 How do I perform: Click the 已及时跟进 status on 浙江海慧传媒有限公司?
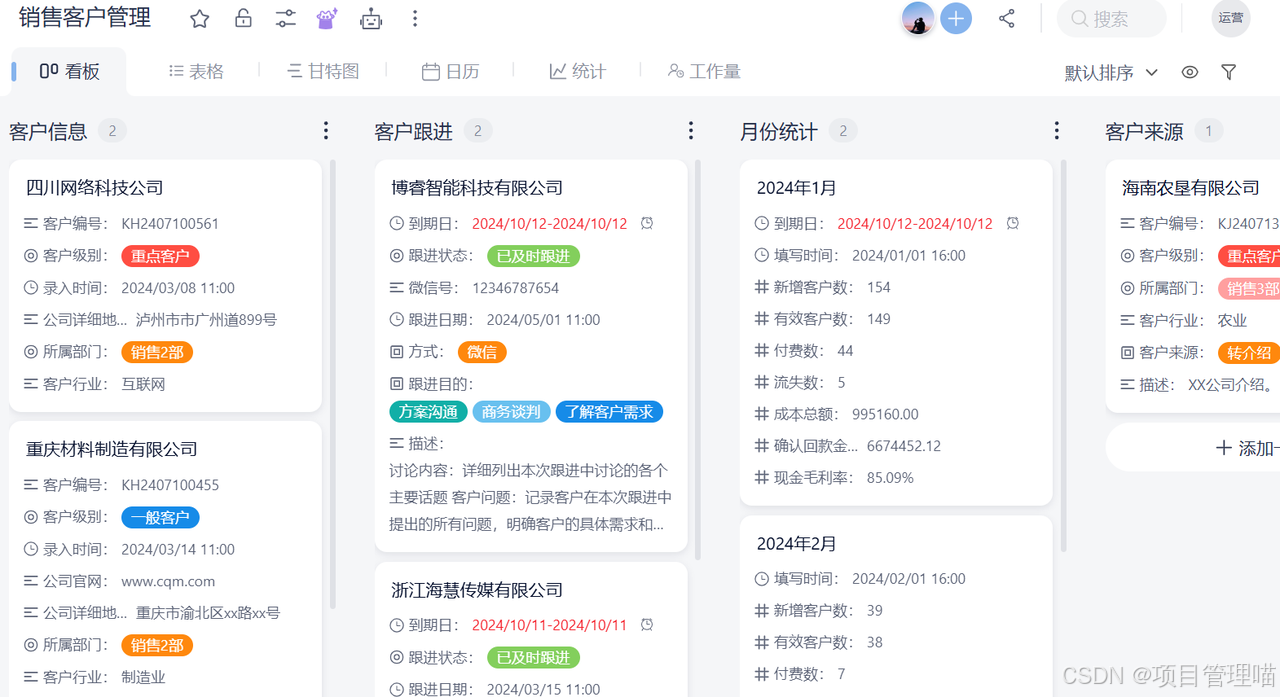(533, 657)
